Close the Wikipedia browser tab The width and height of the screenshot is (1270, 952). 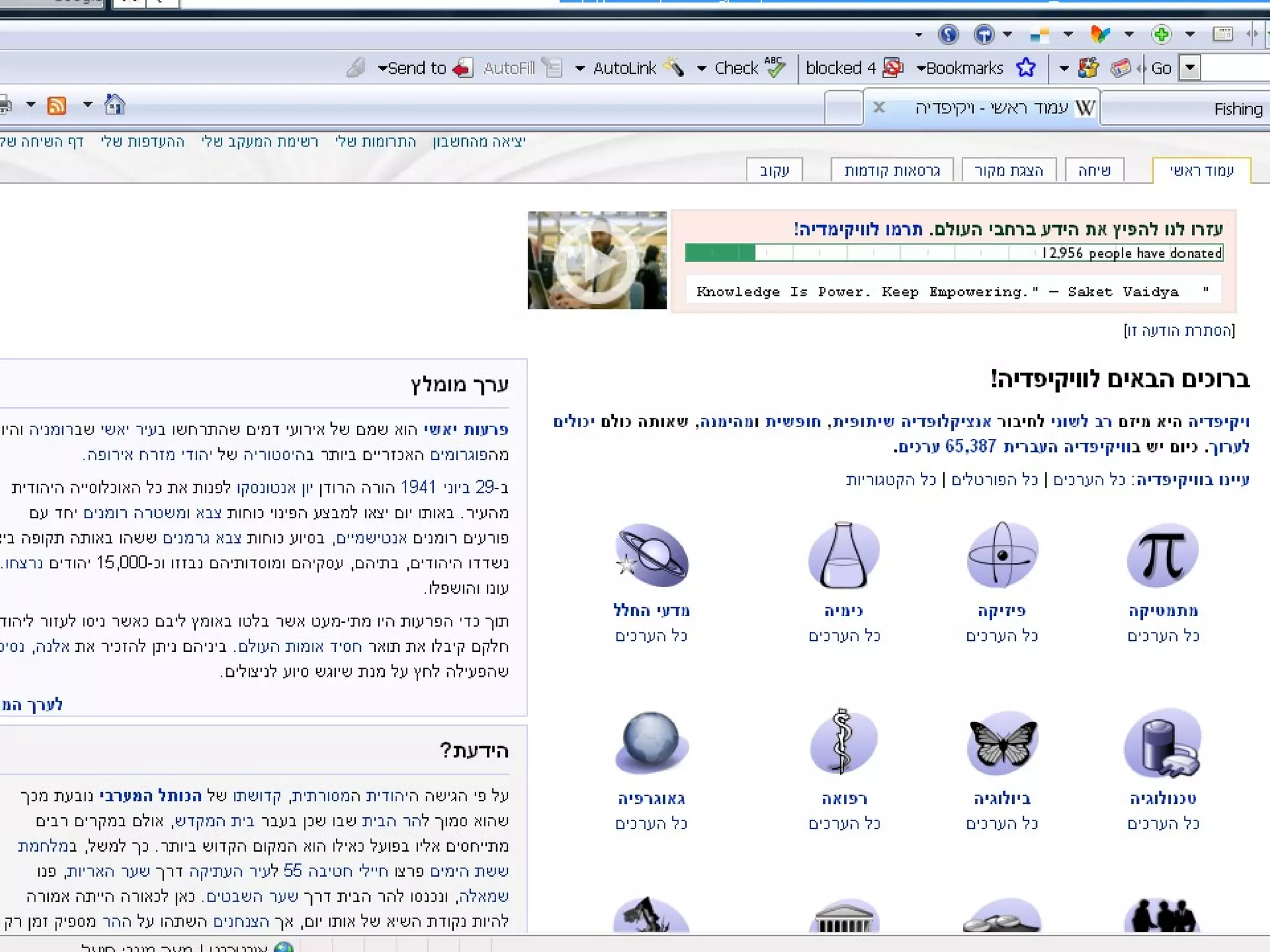[x=879, y=107]
